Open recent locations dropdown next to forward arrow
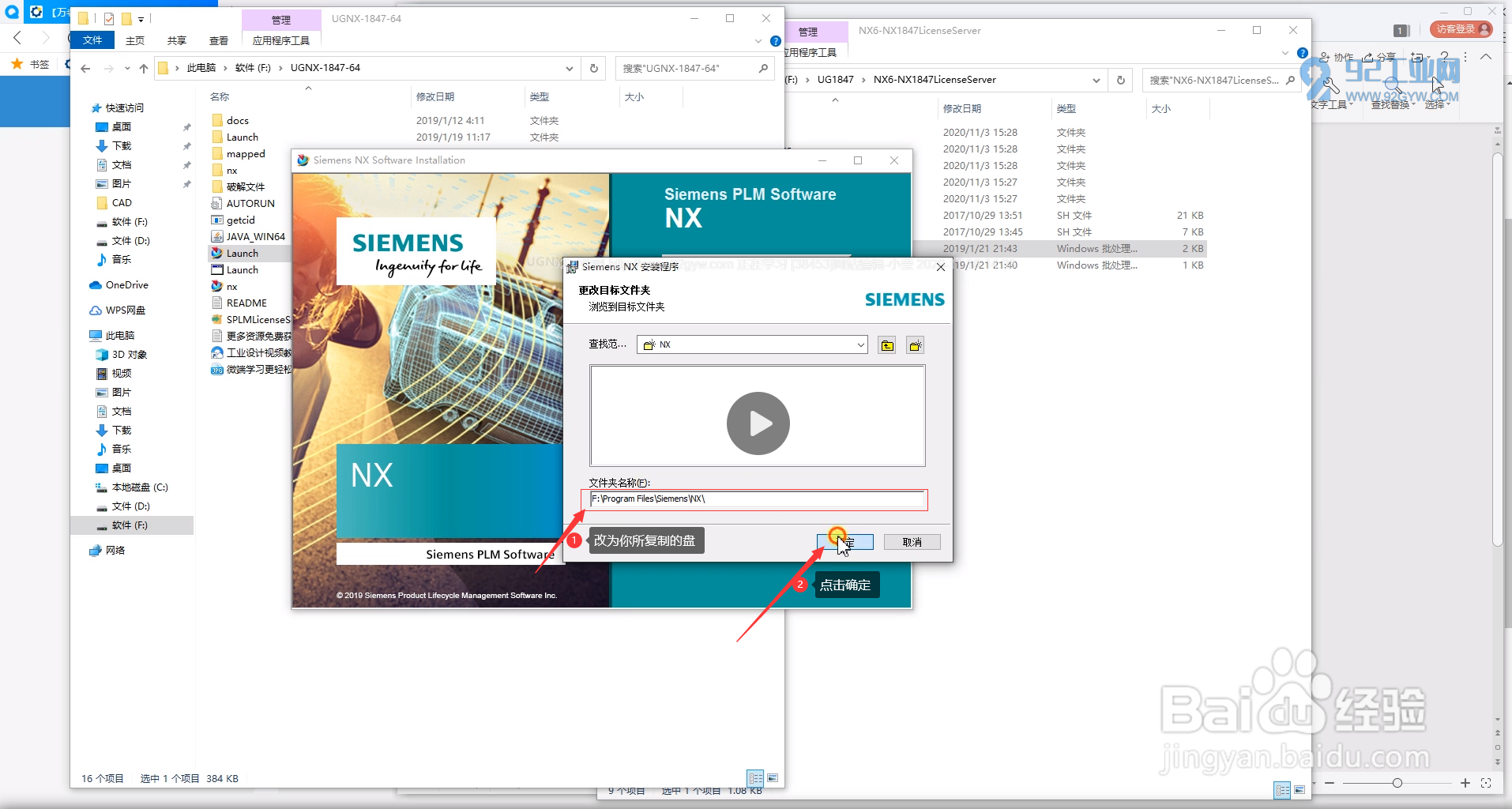 click(126, 69)
